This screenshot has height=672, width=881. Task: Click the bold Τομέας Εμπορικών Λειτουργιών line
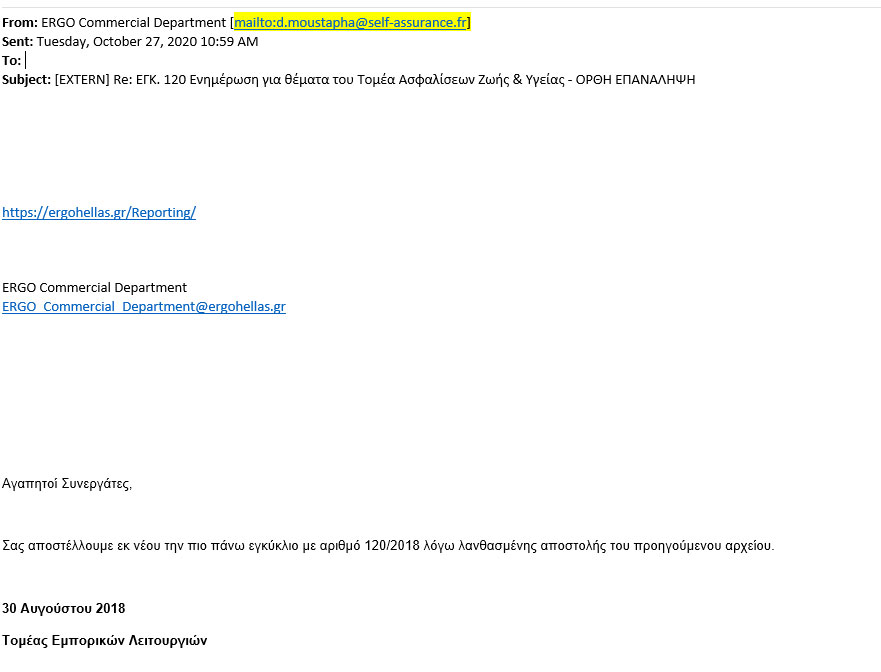point(105,641)
